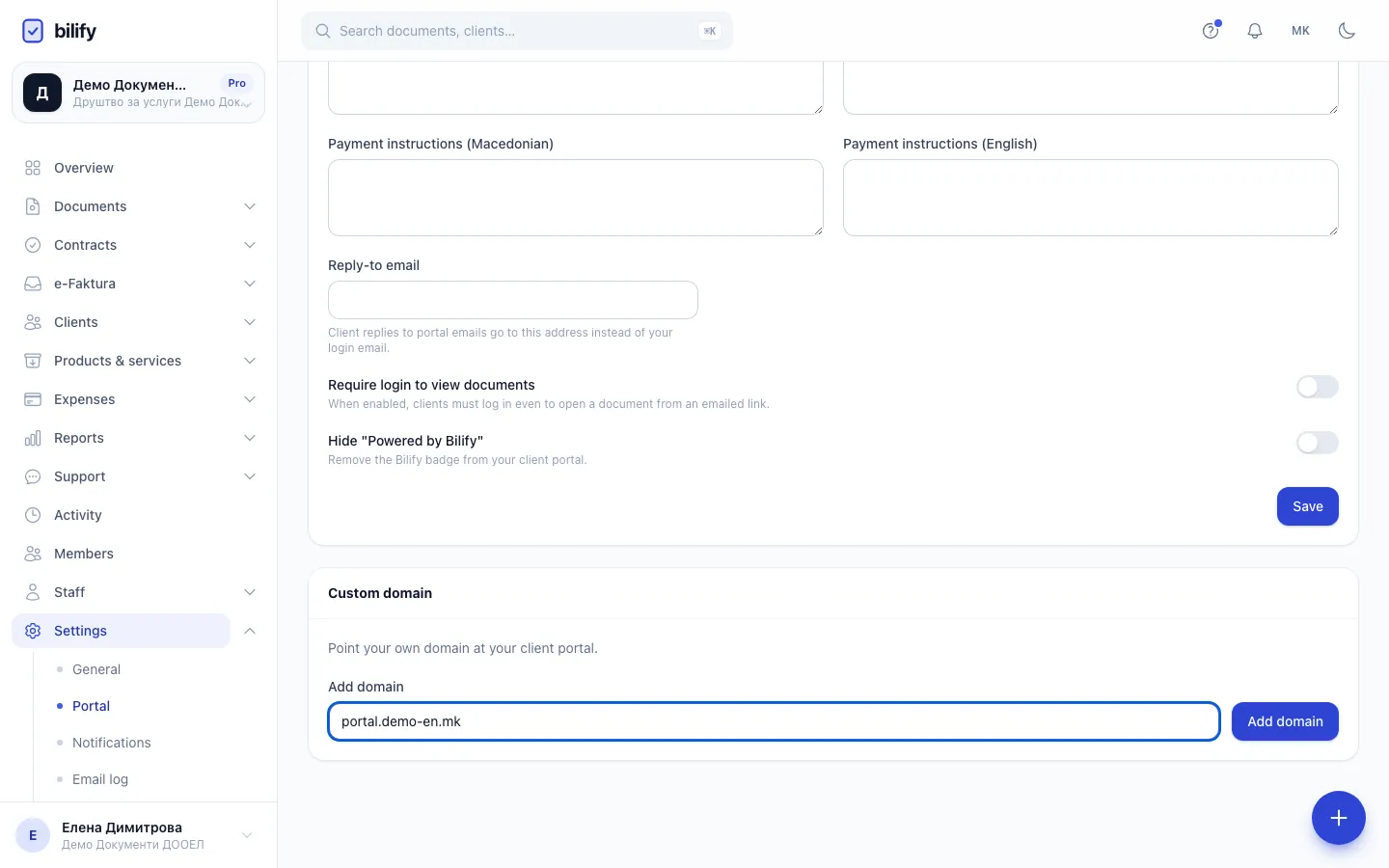Click the Expenses card icon

click(x=33, y=399)
